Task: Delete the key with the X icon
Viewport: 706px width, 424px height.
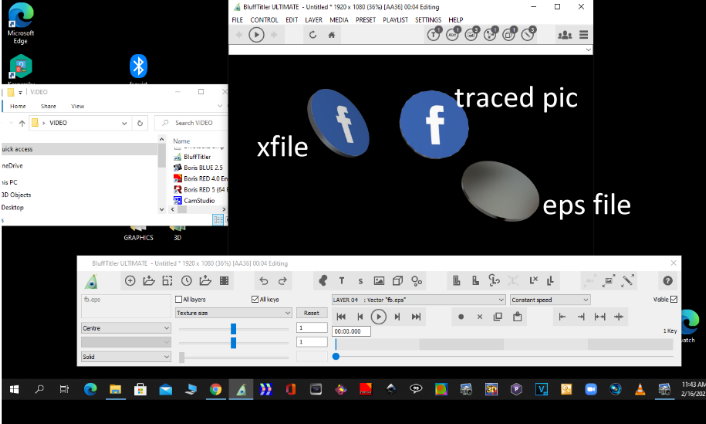Action: 480,317
